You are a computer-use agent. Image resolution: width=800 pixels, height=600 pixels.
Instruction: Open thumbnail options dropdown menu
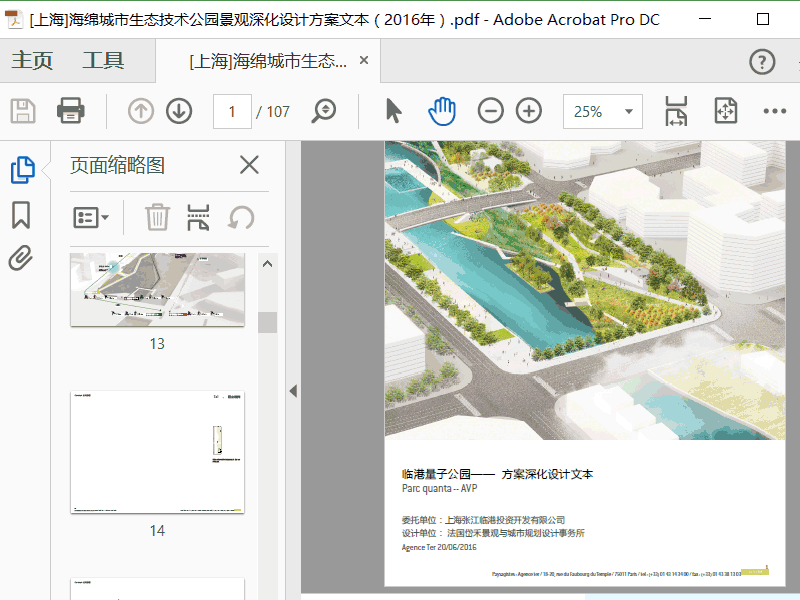pos(91,218)
